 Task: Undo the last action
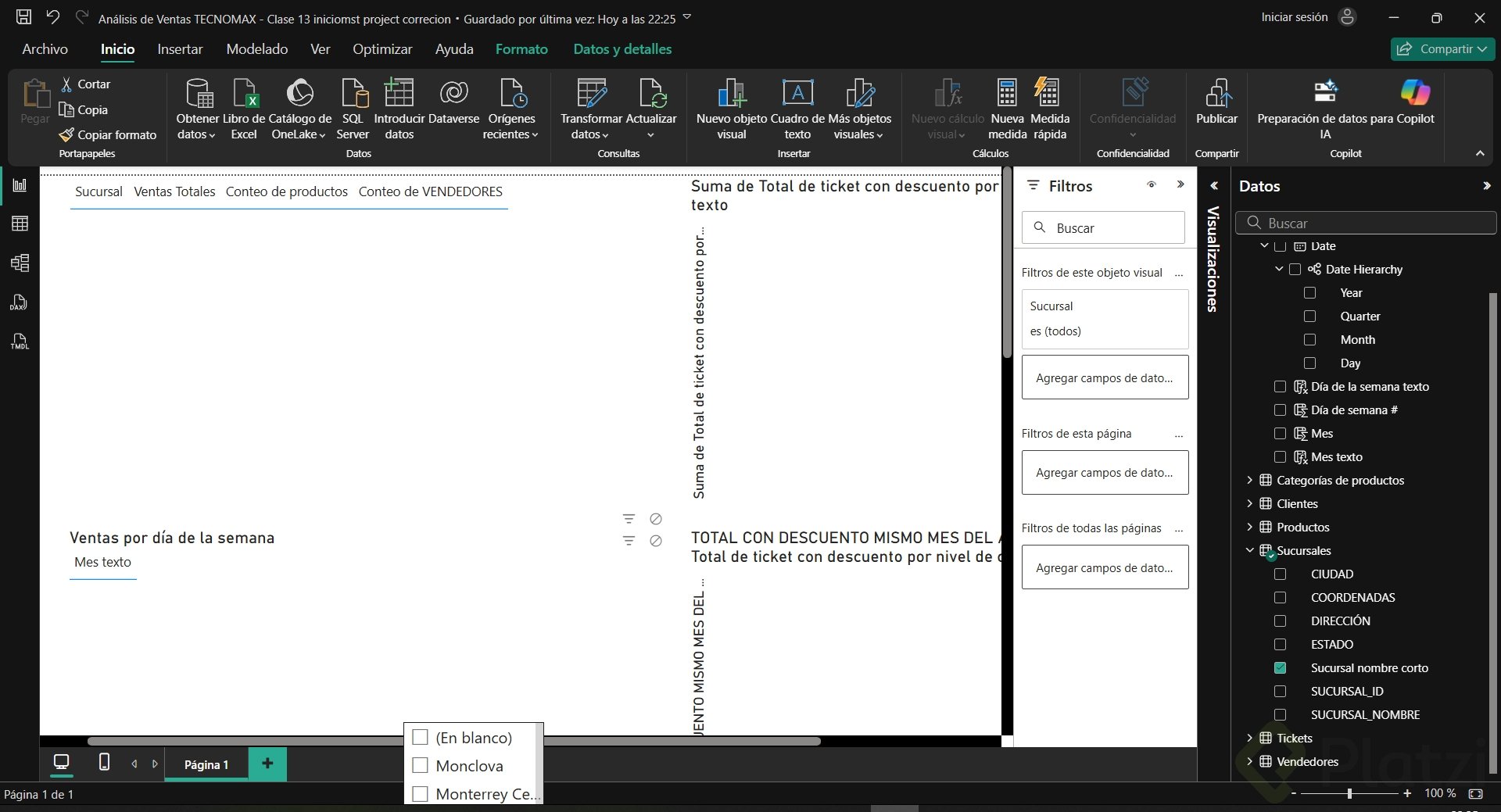(x=53, y=17)
